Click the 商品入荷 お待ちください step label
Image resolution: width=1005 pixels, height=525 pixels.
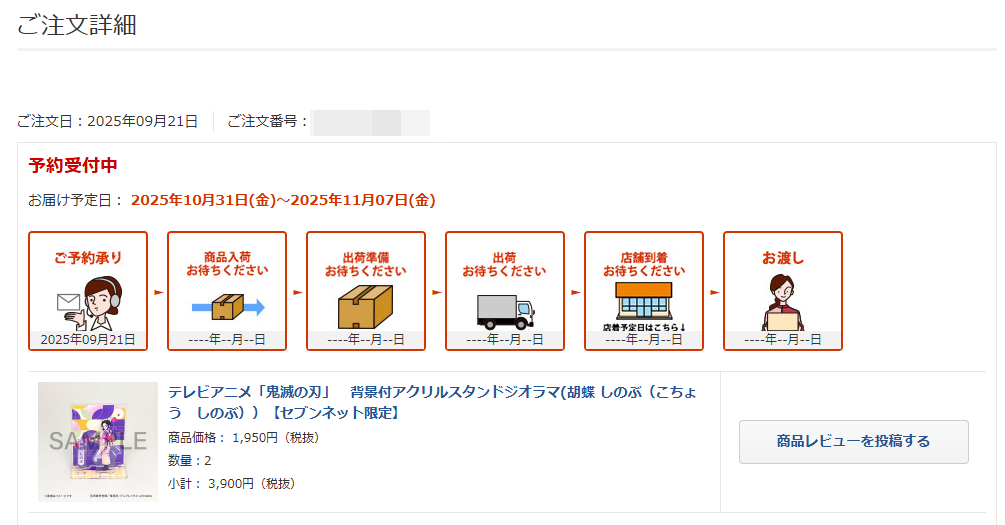coord(227,264)
